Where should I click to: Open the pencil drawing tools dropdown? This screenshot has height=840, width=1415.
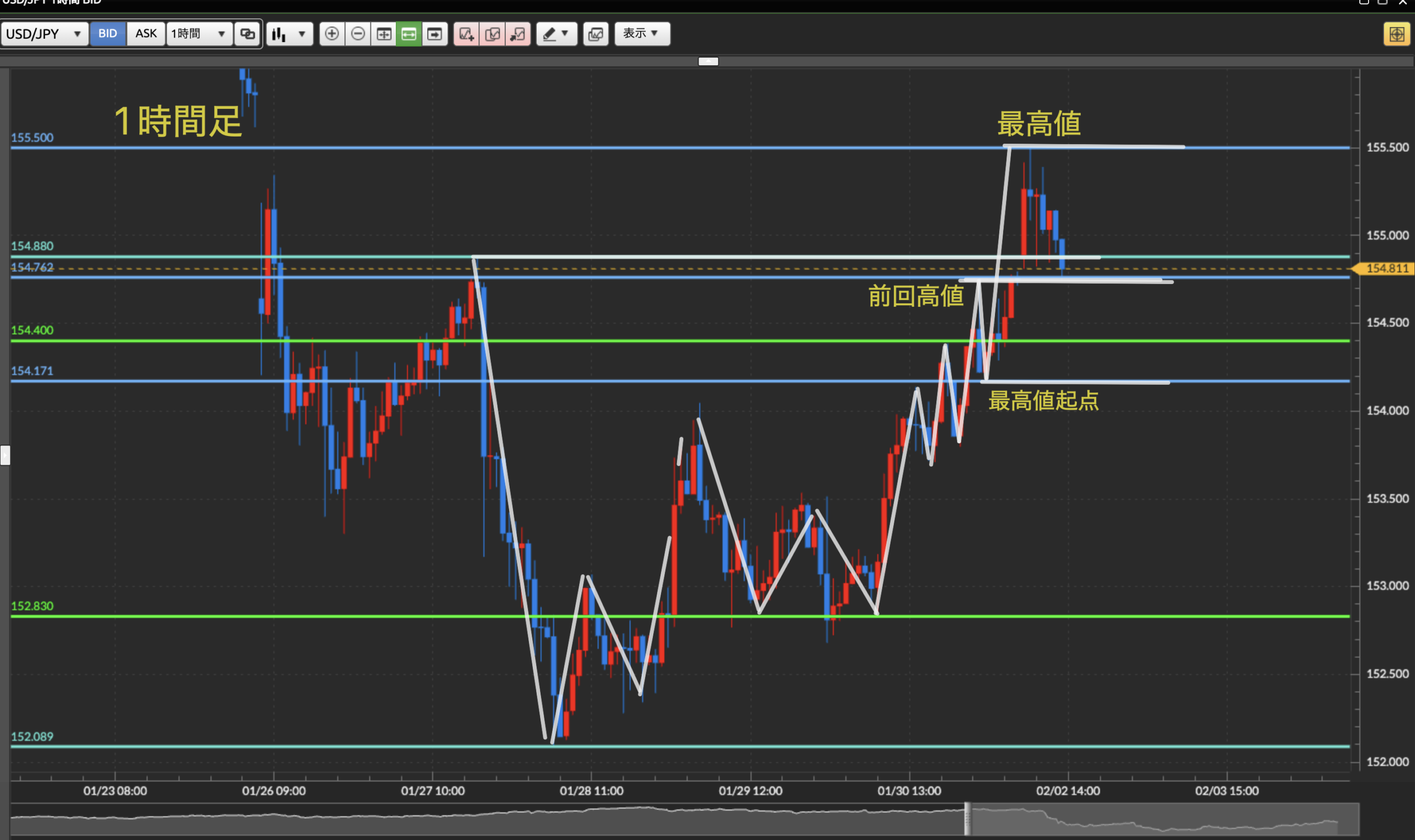[556, 34]
